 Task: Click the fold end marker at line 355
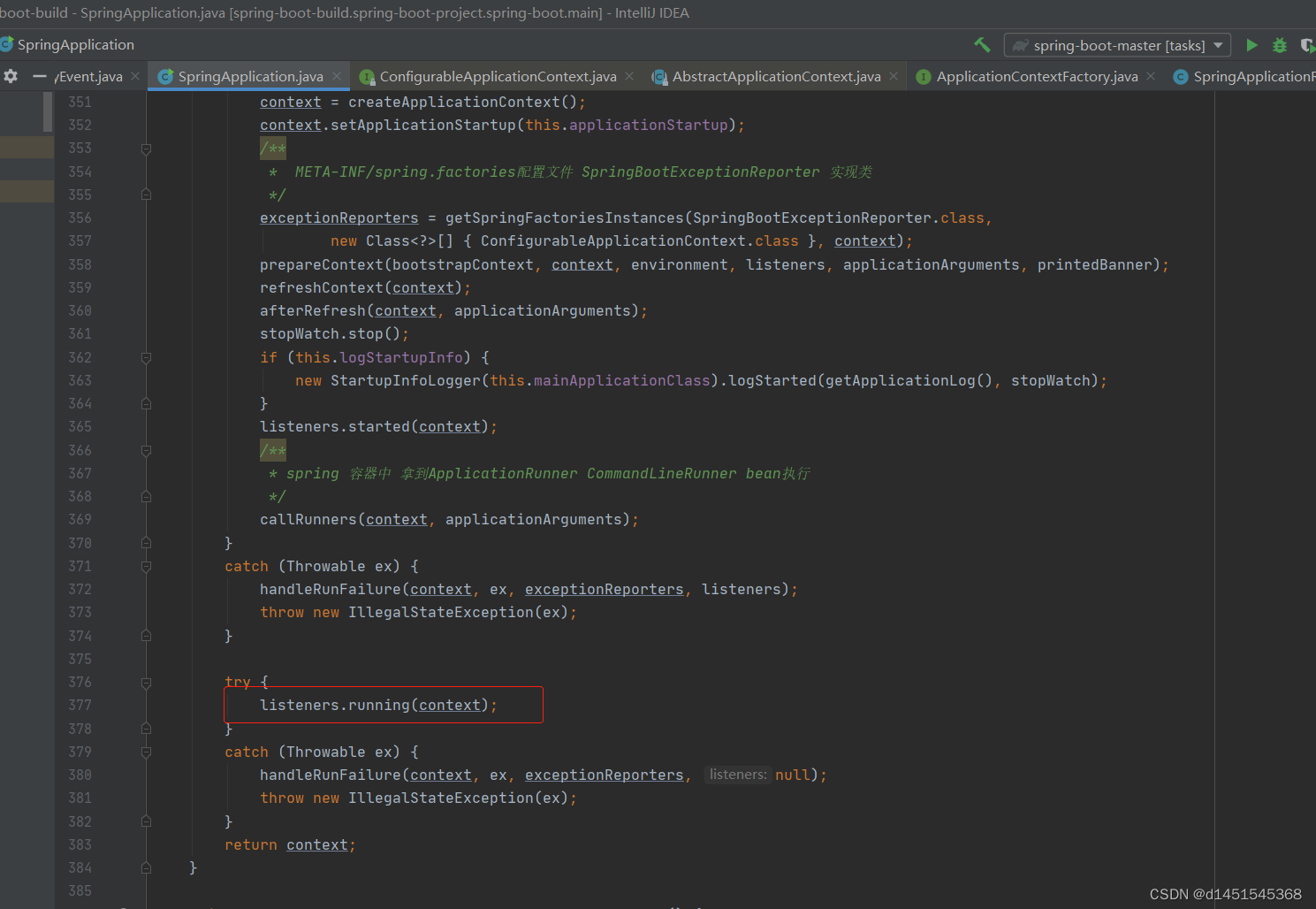pos(147,195)
